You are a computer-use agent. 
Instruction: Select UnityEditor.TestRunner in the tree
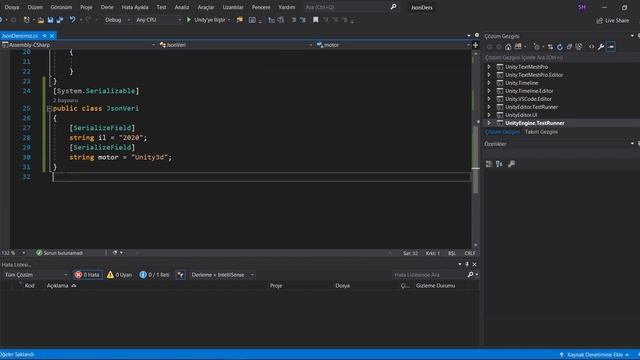[531, 107]
